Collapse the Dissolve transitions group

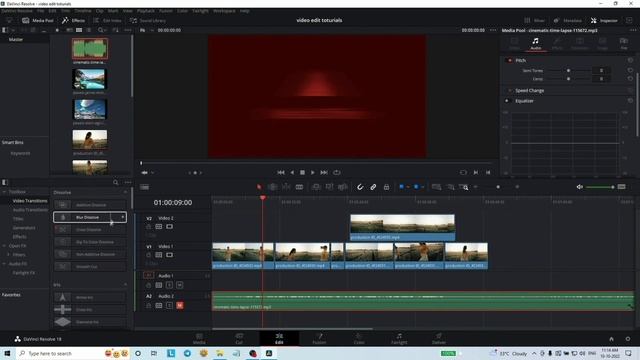click(x=125, y=192)
